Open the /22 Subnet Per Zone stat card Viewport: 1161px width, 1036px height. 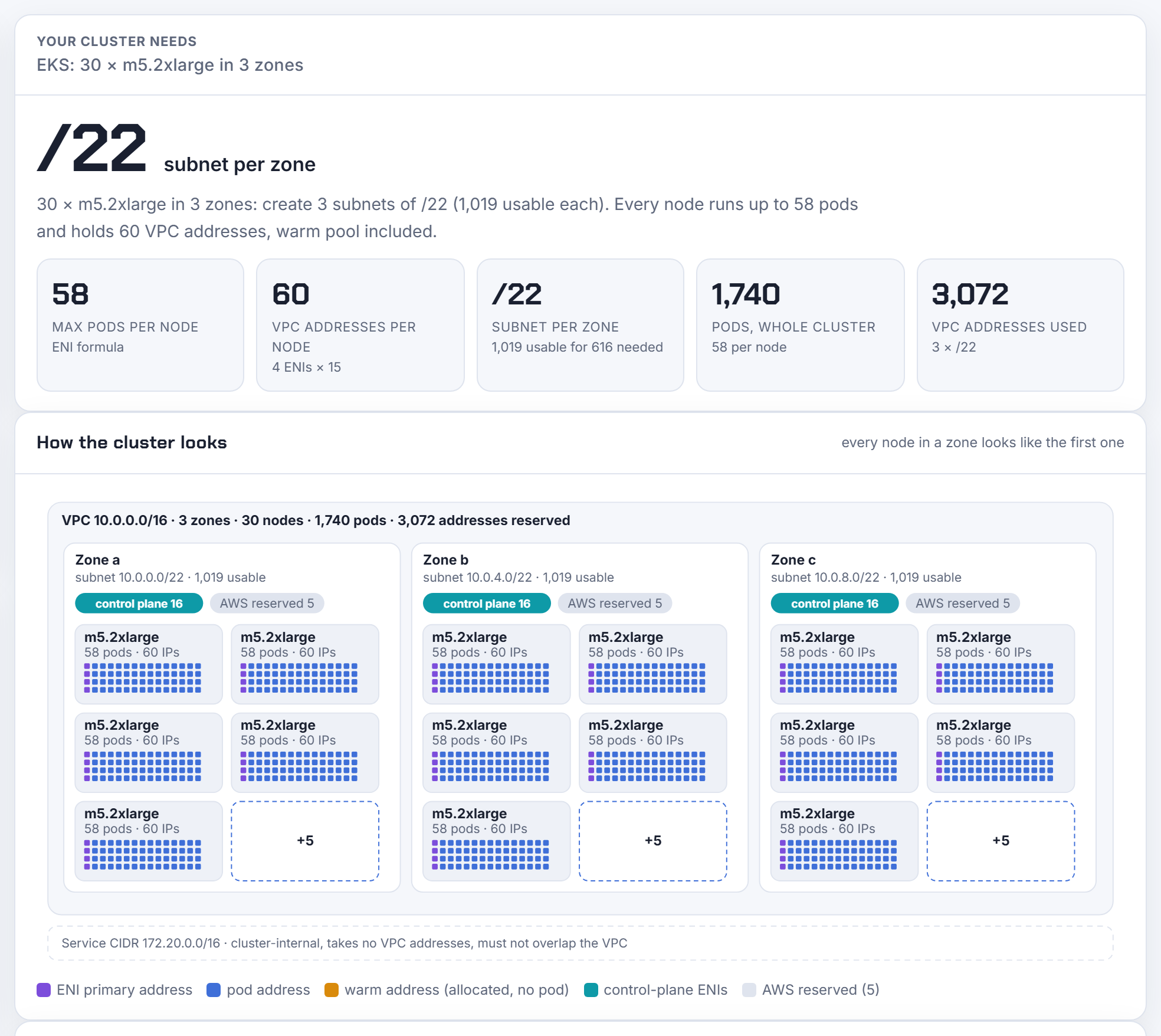tap(580, 325)
